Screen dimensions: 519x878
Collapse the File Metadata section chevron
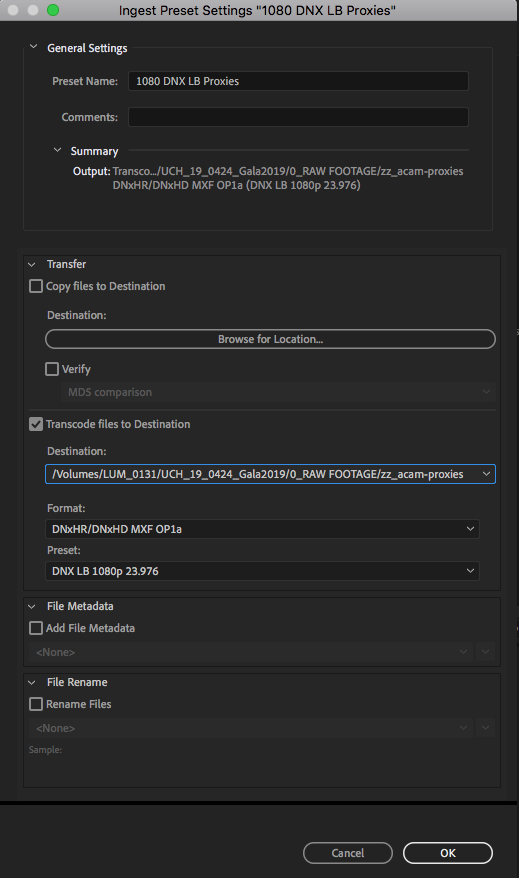coord(32,606)
